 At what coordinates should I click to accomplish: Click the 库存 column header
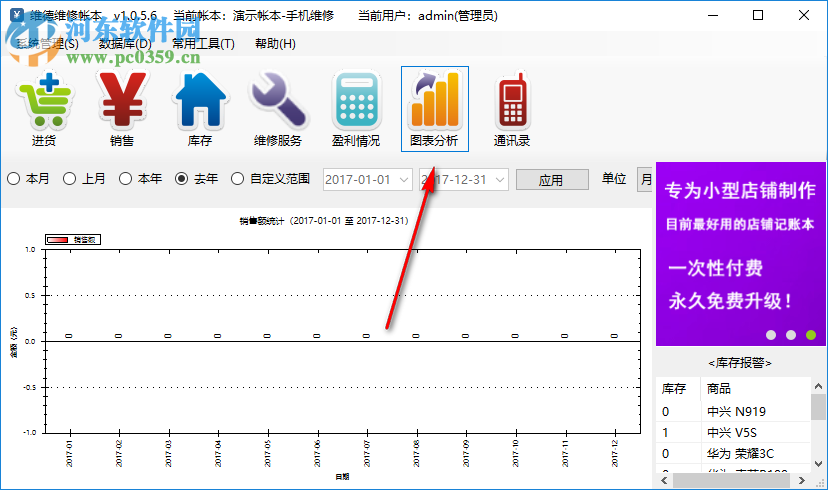tap(678, 389)
